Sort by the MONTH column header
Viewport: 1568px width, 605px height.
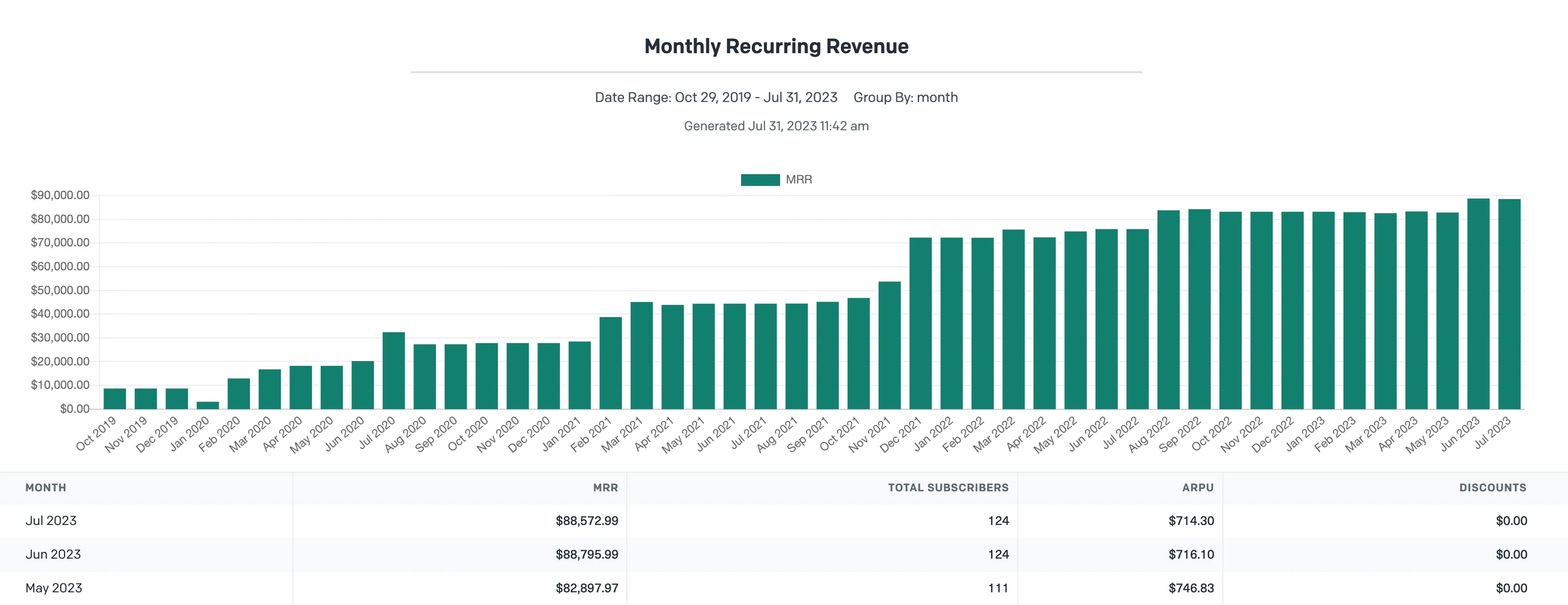pos(46,487)
